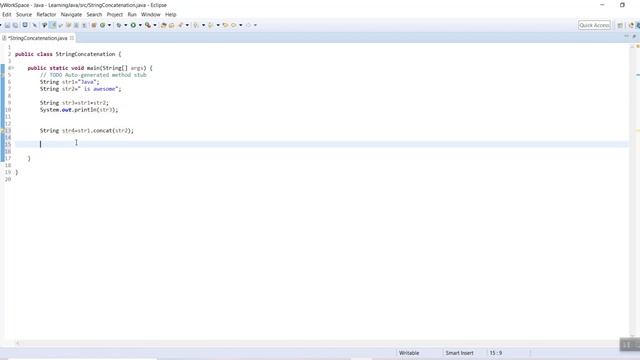The width and height of the screenshot is (640, 360).
Task: Open the External Tools dropdown arrow
Action: [x=155, y=25]
